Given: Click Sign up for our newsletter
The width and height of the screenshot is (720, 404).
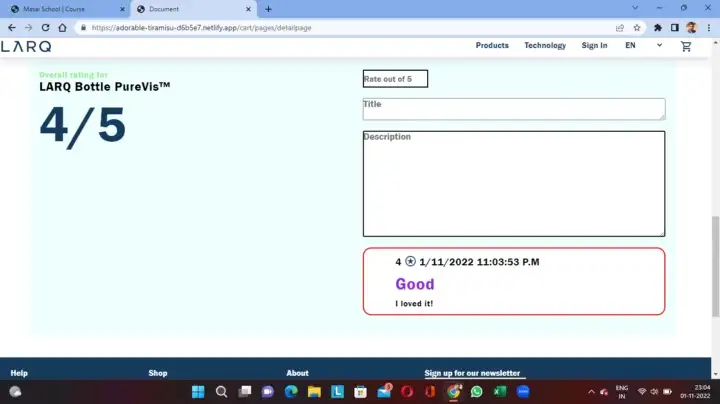Looking at the screenshot, I should 472,373.
